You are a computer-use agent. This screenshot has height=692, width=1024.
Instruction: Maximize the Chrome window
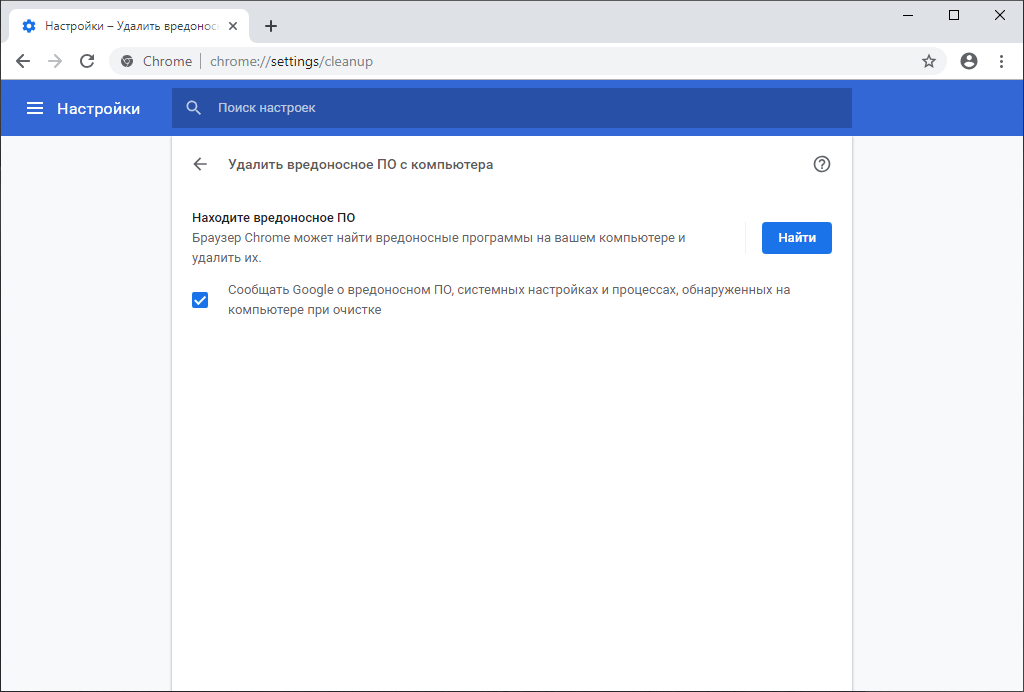point(954,15)
